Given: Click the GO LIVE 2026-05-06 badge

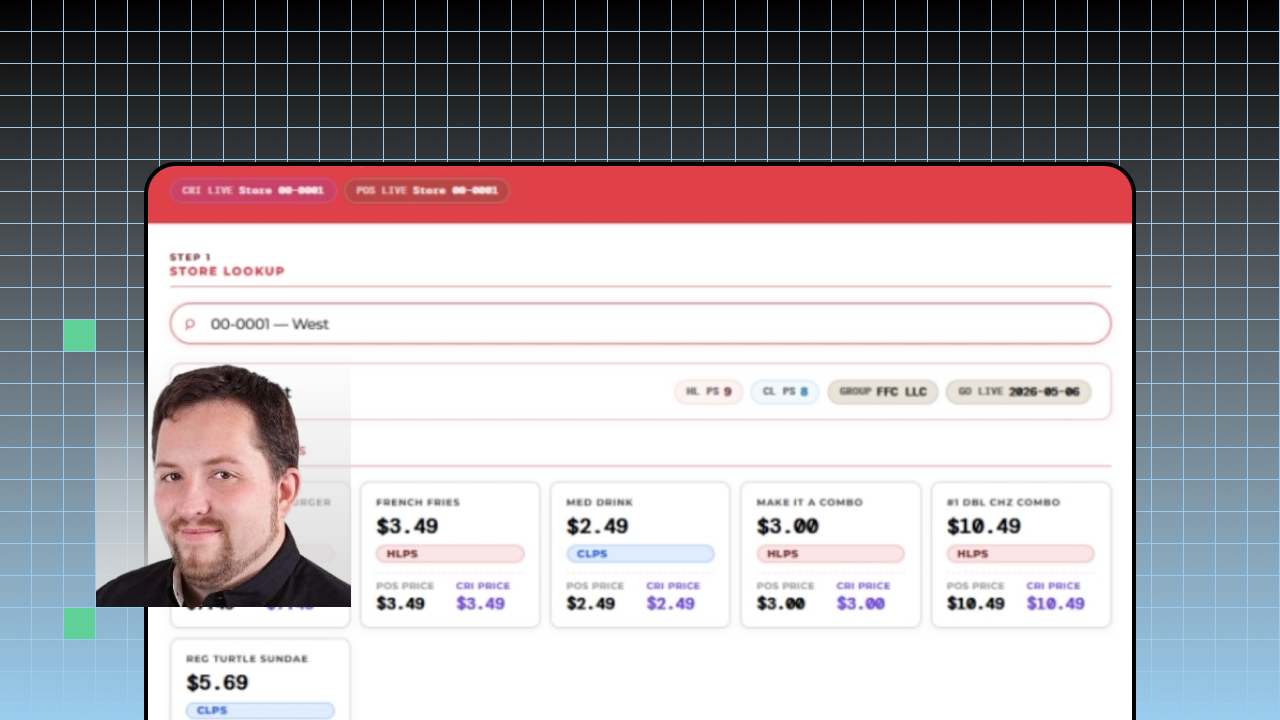Looking at the screenshot, I should pyautogui.click(x=1018, y=392).
